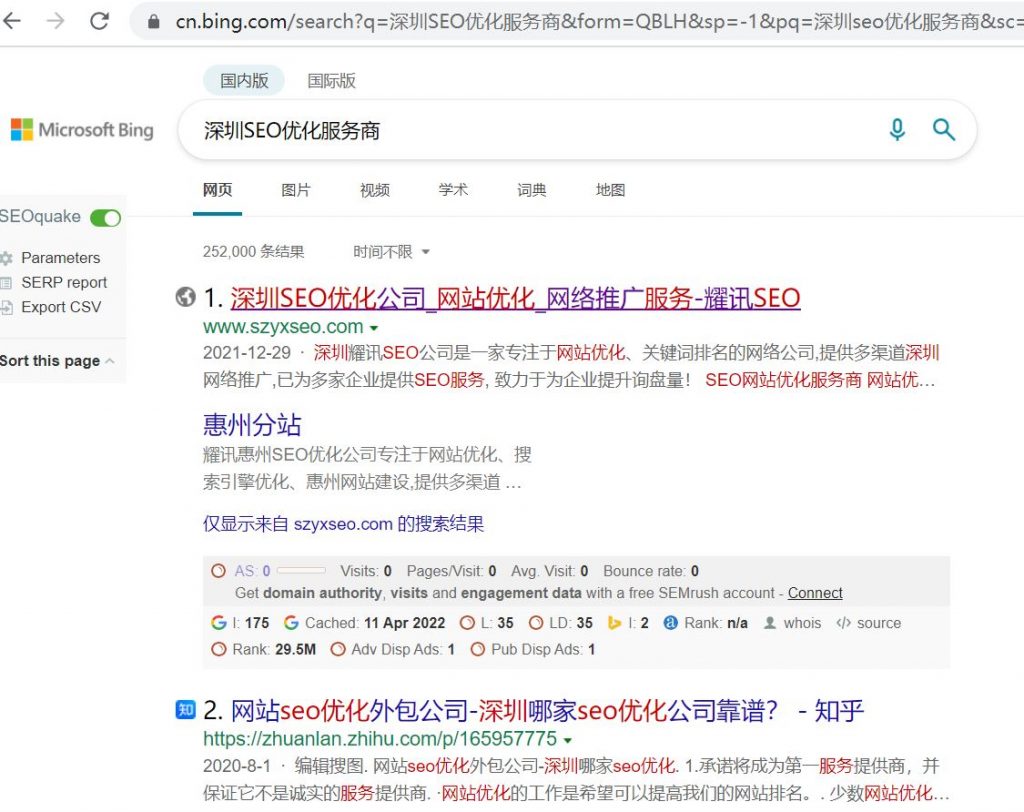Open the 时间不限 filter dropdown

pos(385,252)
